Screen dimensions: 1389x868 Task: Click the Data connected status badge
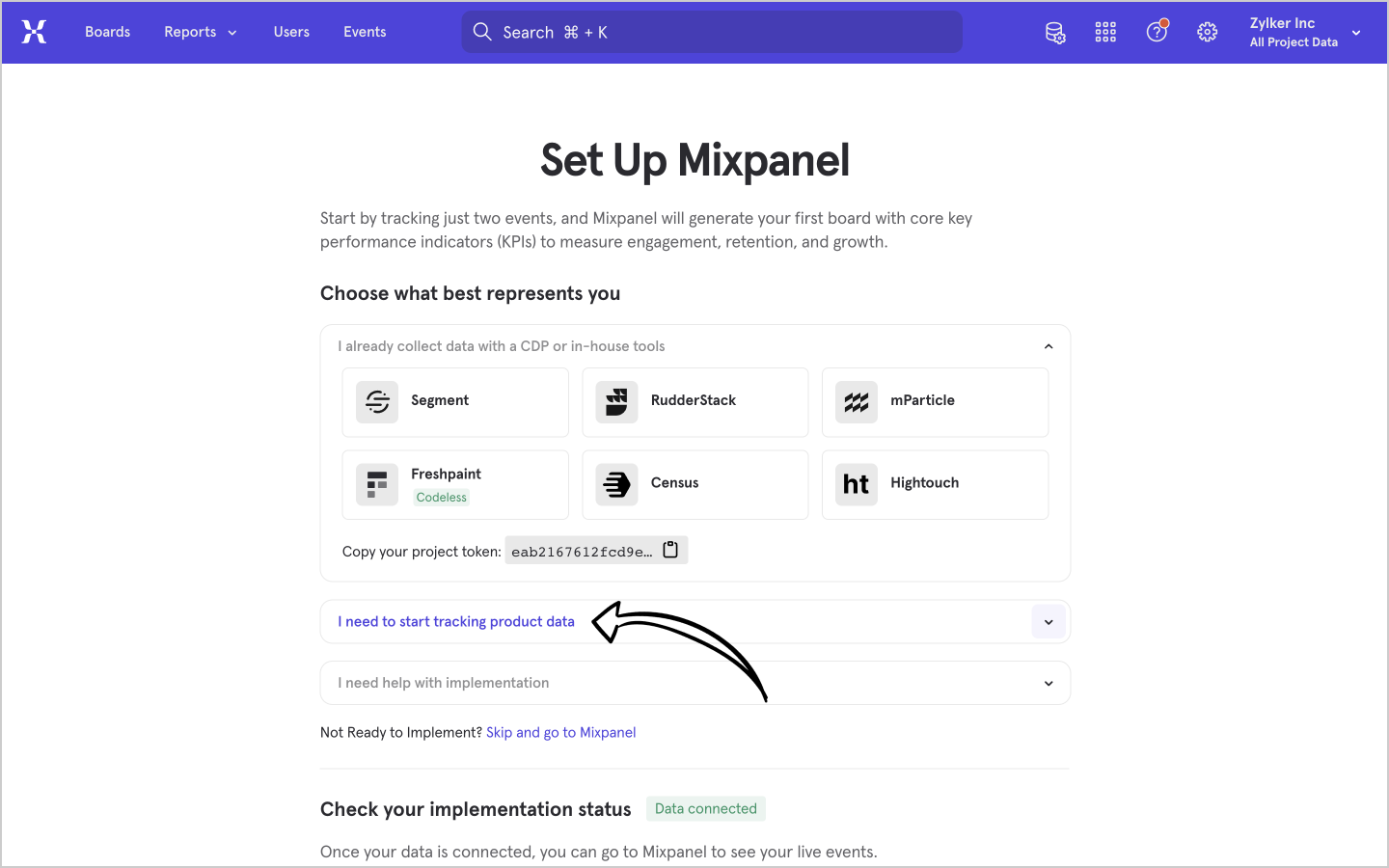tap(706, 809)
